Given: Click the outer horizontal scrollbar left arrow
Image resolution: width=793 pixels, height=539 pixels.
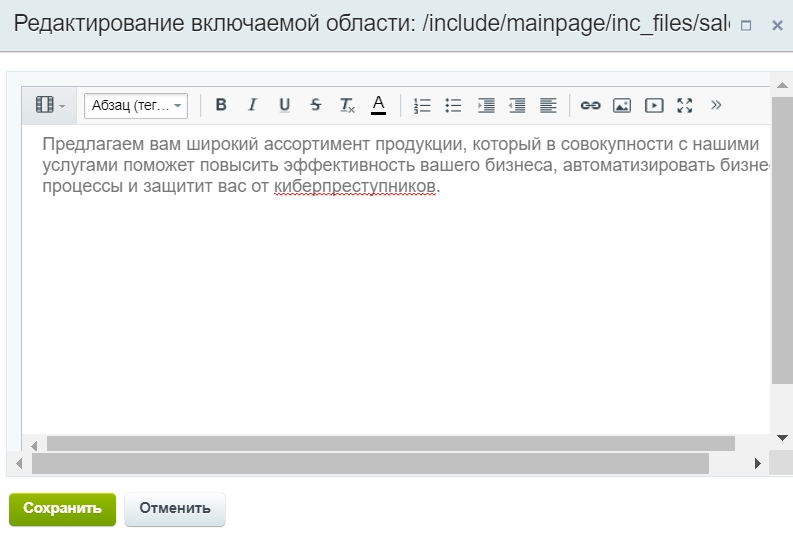Looking at the screenshot, I should [19, 463].
